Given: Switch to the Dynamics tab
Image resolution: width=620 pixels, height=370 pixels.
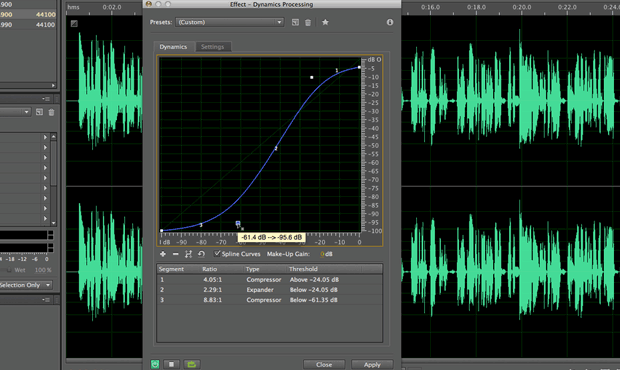Looking at the screenshot, I should click(173, 47).
